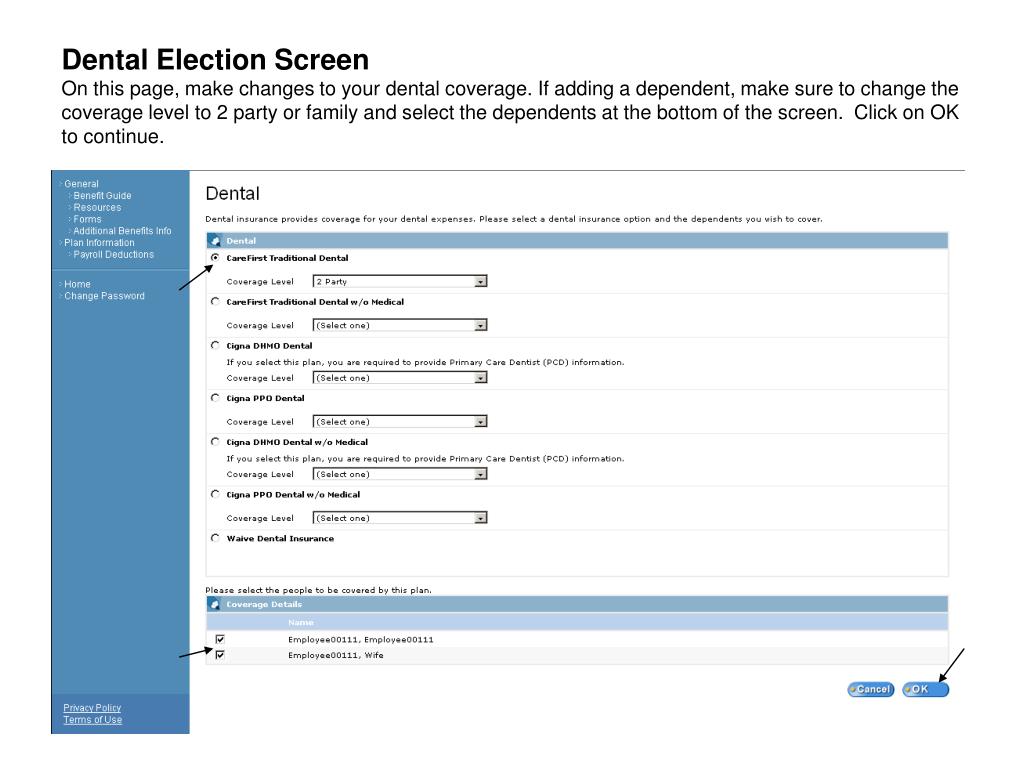Go to Payroll Deductions in sidebar
This screenshot has height=768, width=1024.
(114, 254)
